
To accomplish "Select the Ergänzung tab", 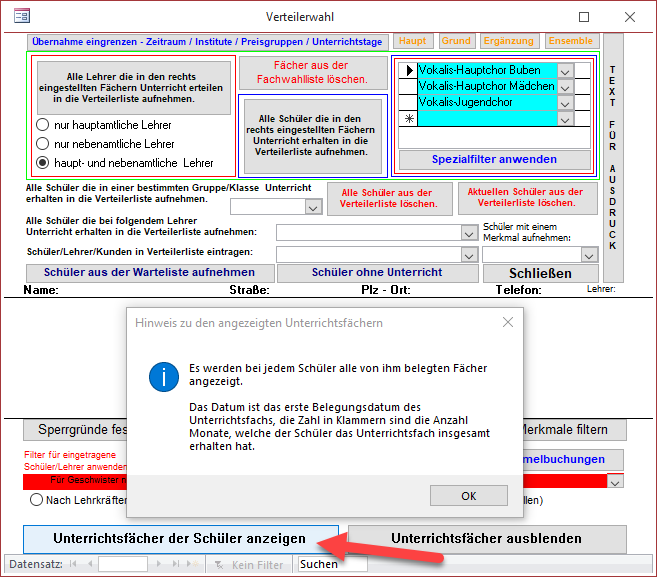I will [508, 41].
